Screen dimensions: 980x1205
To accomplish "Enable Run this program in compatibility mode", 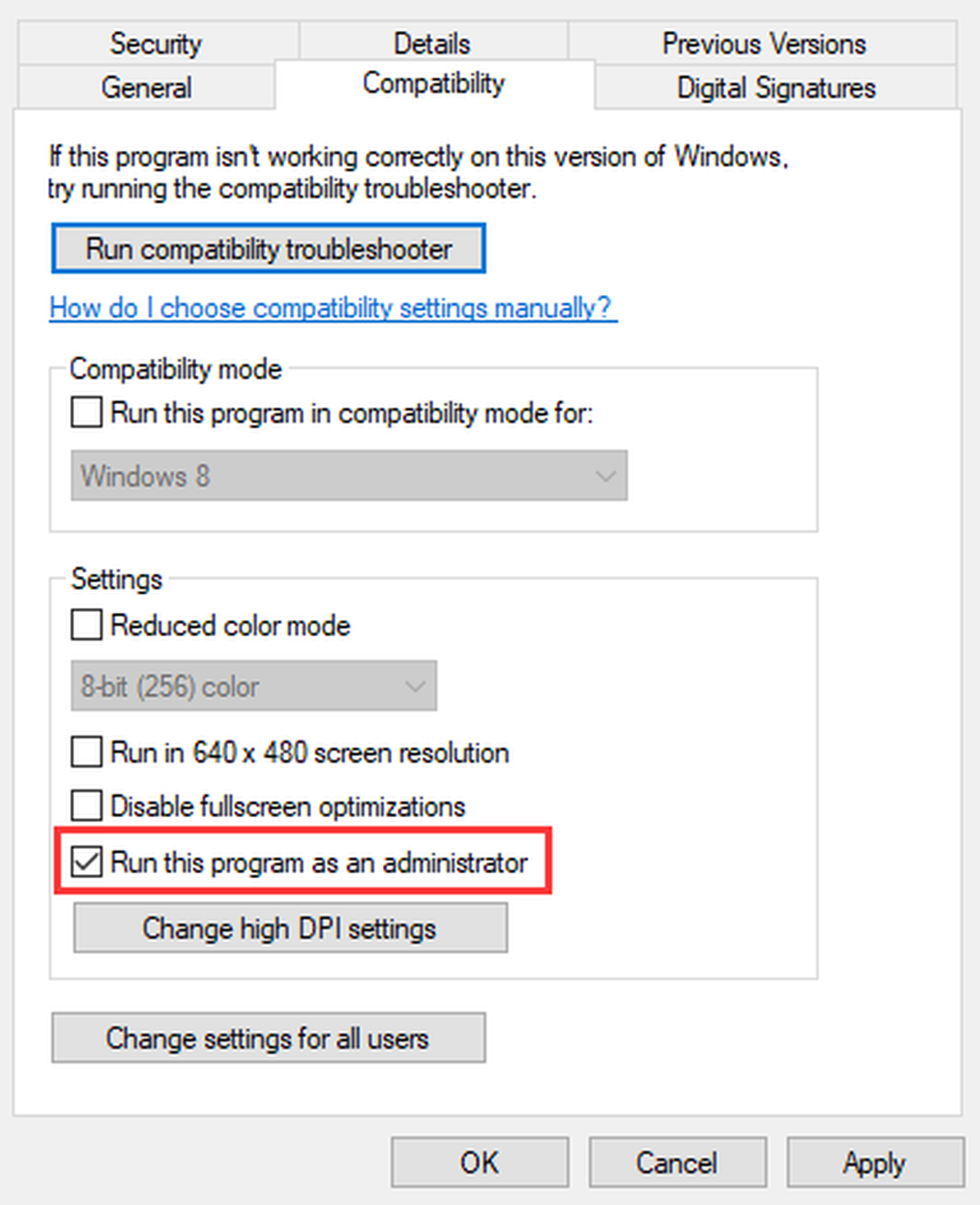I will coord(87,413).
